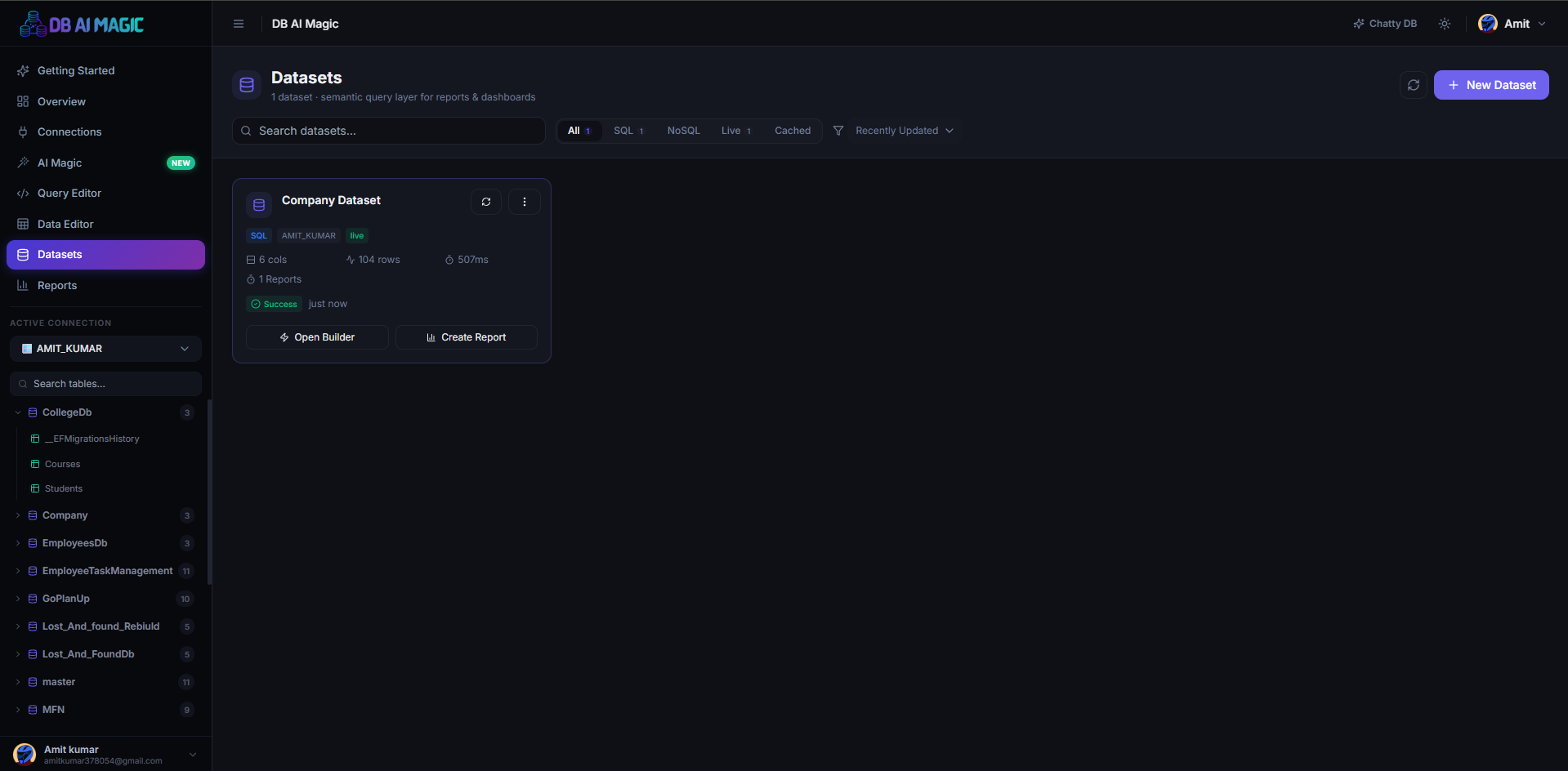Expand the Lost_And_FoundDb database node
Viewport: 1568px width, 771px height.
coord(18,654)
